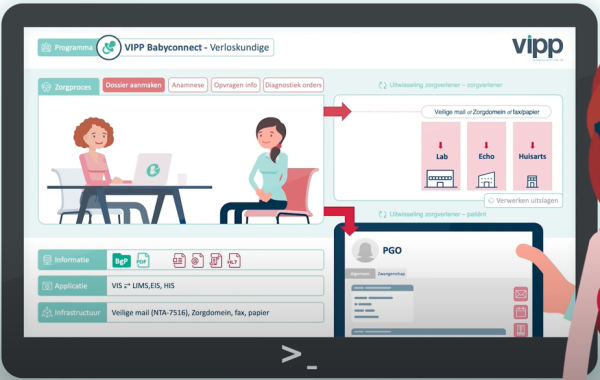This screenshot has height=380, width=600.
Task: Click the terminal prompt icon below the screen
Action: tap(299, 356)
